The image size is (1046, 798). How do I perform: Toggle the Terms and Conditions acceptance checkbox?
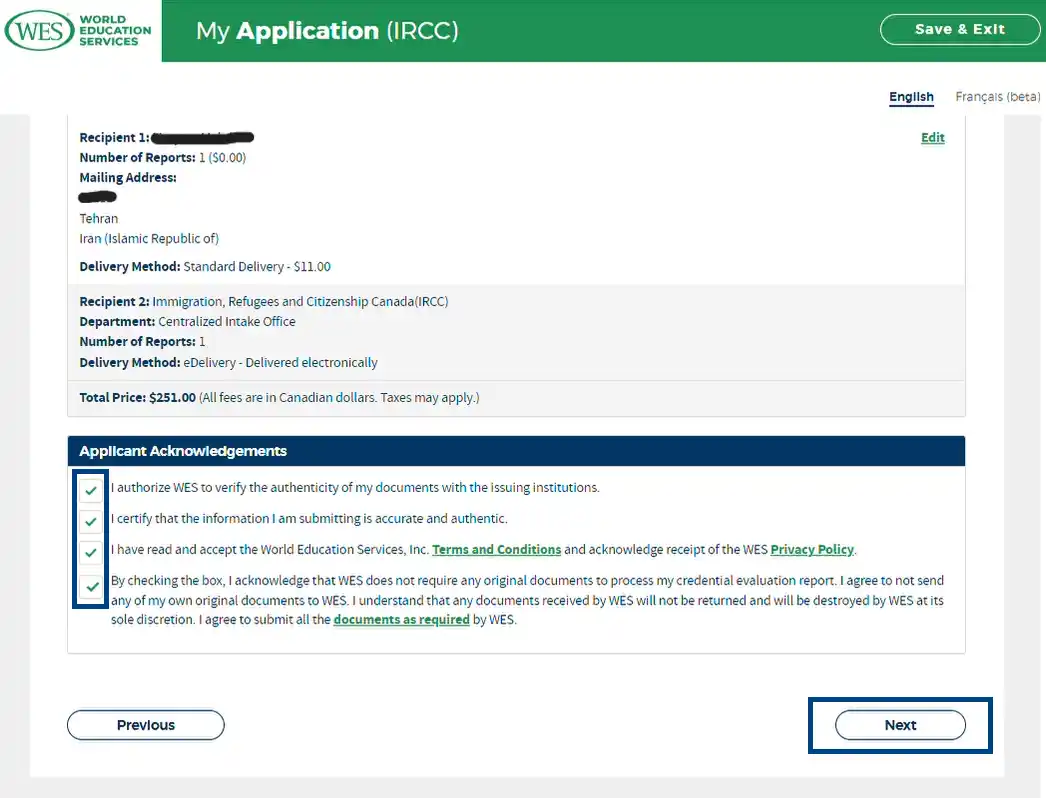pyautogui.click(x=91, y=552)
